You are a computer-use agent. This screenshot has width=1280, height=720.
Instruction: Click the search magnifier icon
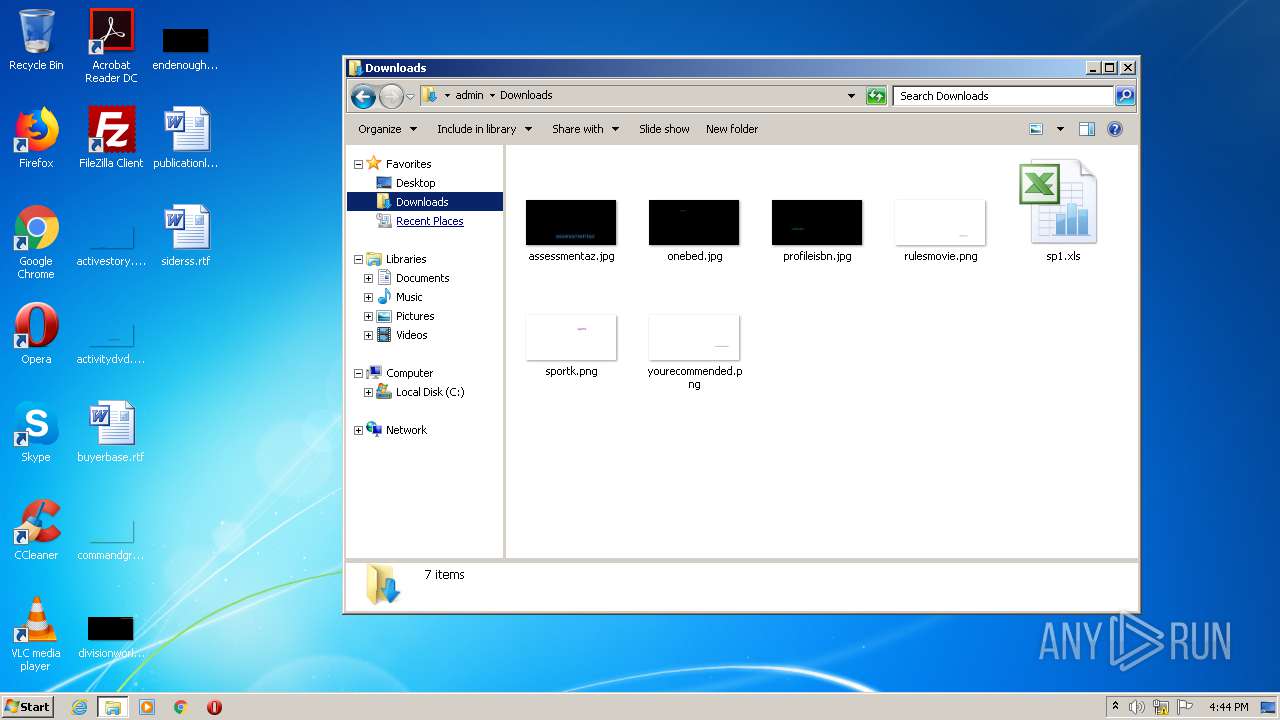pyautogui.click(x=1125, y=96)
